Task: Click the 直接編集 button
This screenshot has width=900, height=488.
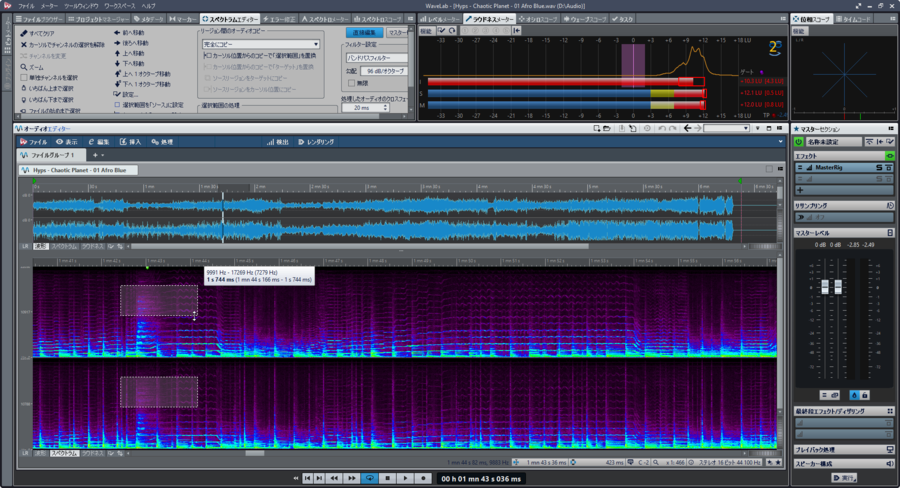Action: (364, 33)
